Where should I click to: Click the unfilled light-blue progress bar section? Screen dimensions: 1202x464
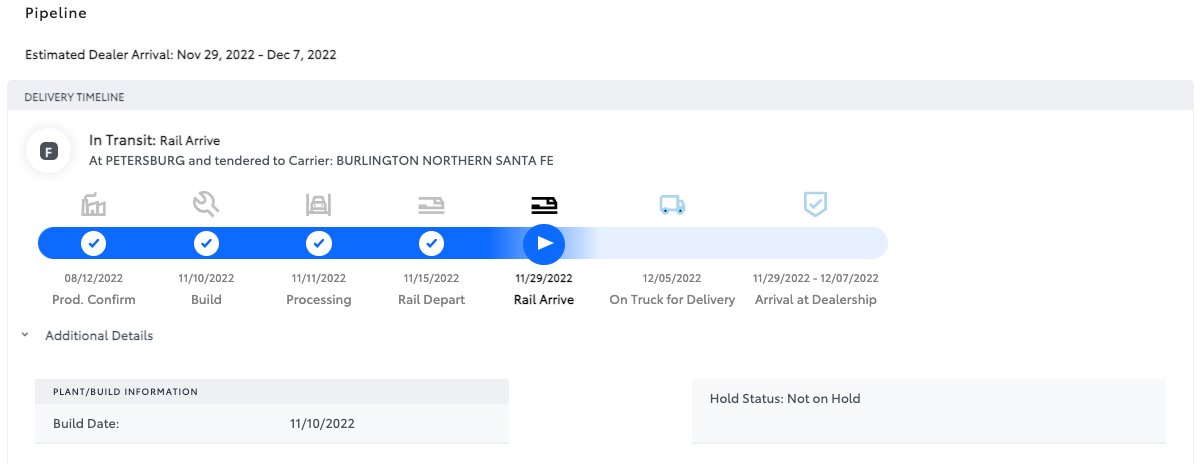pyautogui.click(x=740, y=243)
